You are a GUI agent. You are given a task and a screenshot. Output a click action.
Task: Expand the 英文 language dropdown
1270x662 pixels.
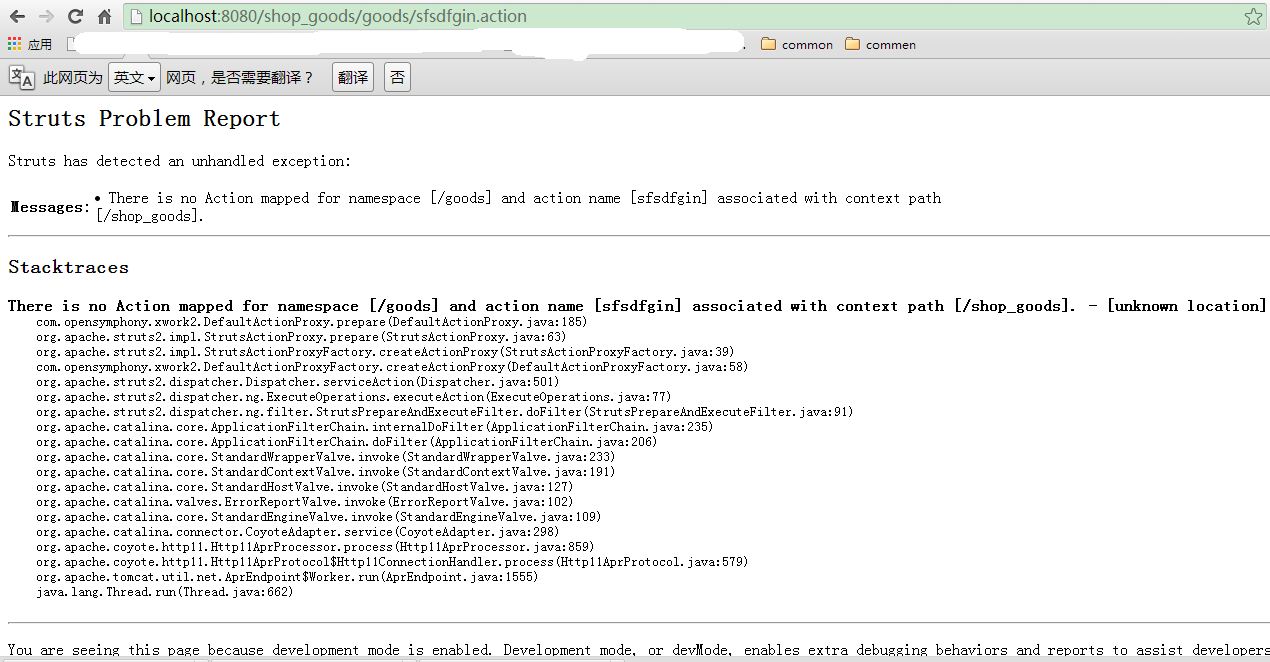134,77
